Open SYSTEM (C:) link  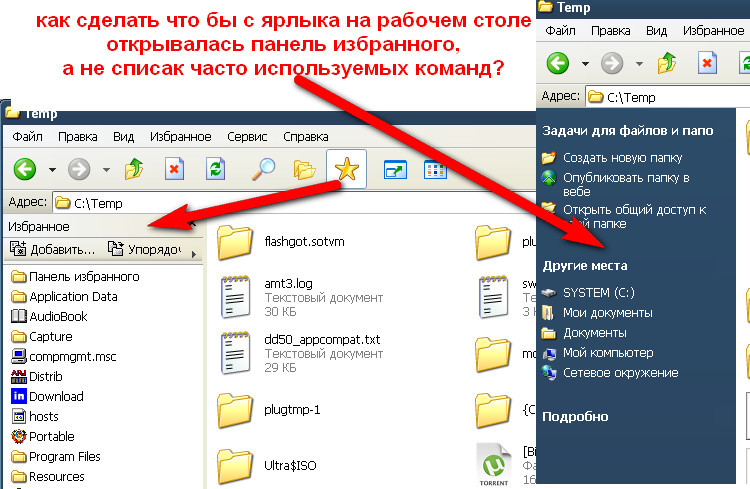(588, 292)
